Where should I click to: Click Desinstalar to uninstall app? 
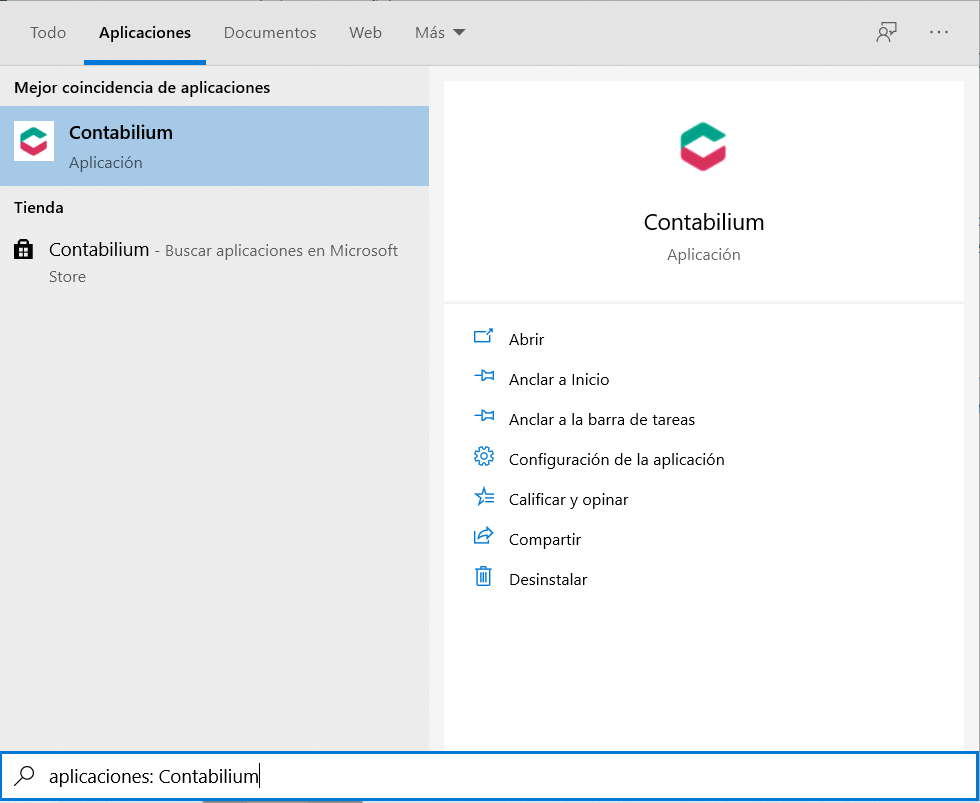(x=548, y=579)
